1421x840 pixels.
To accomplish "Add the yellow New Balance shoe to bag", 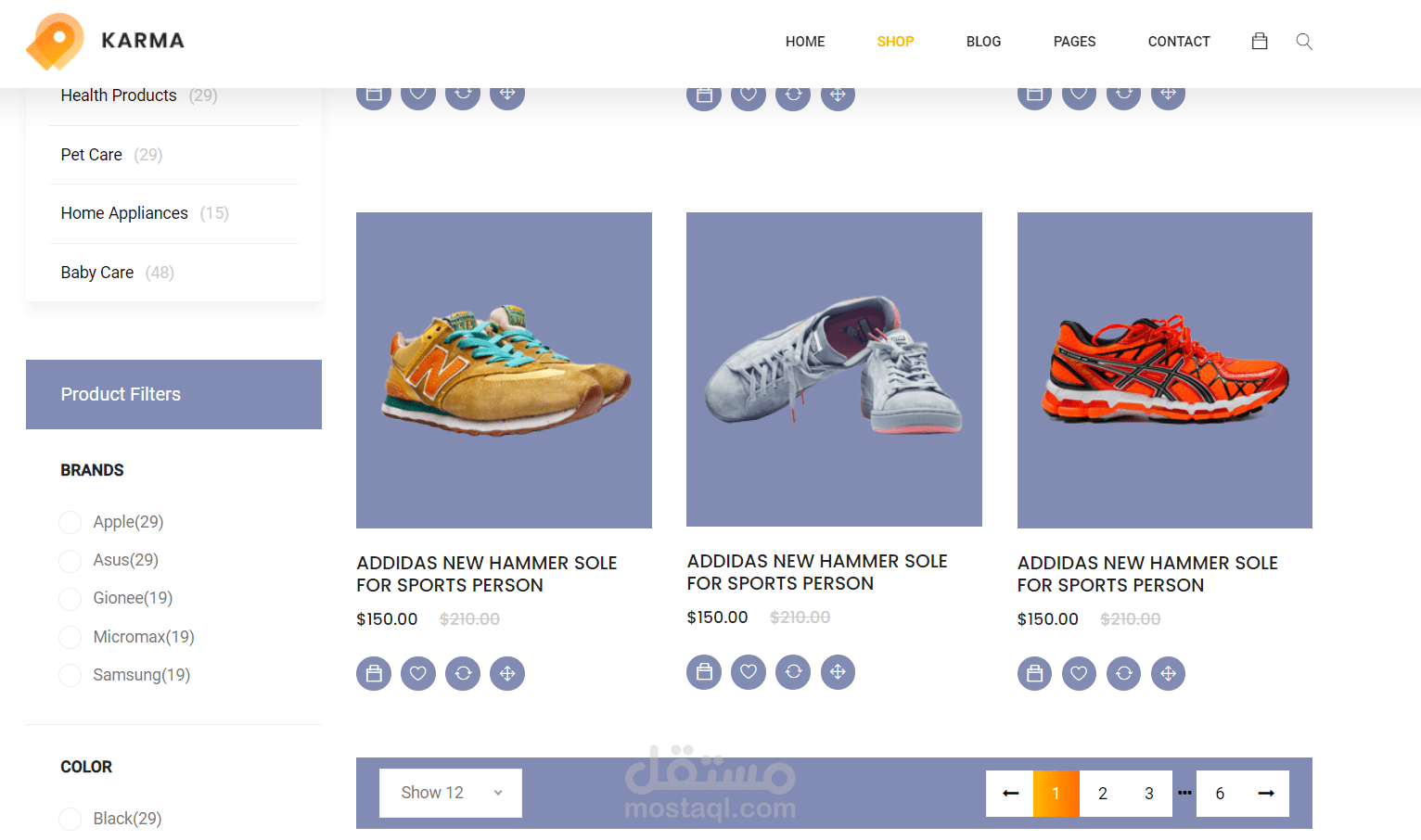I will click(374, 674).
